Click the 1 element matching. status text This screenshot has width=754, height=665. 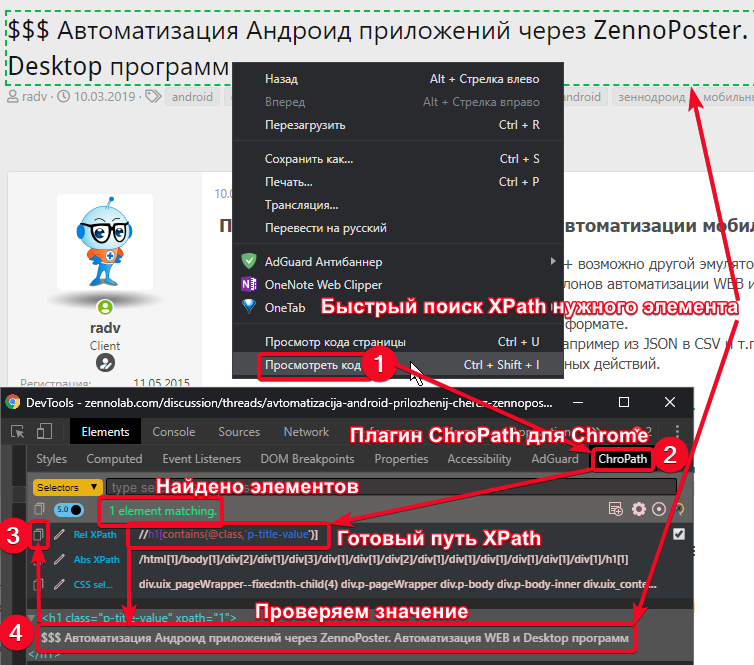tap(163, 511)
